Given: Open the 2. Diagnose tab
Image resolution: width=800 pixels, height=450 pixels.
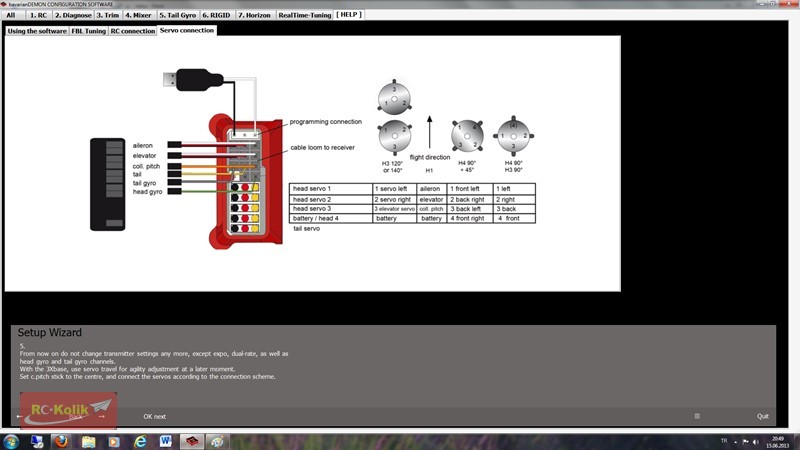Looking at the screenshot, I should [x=73, y=15].
